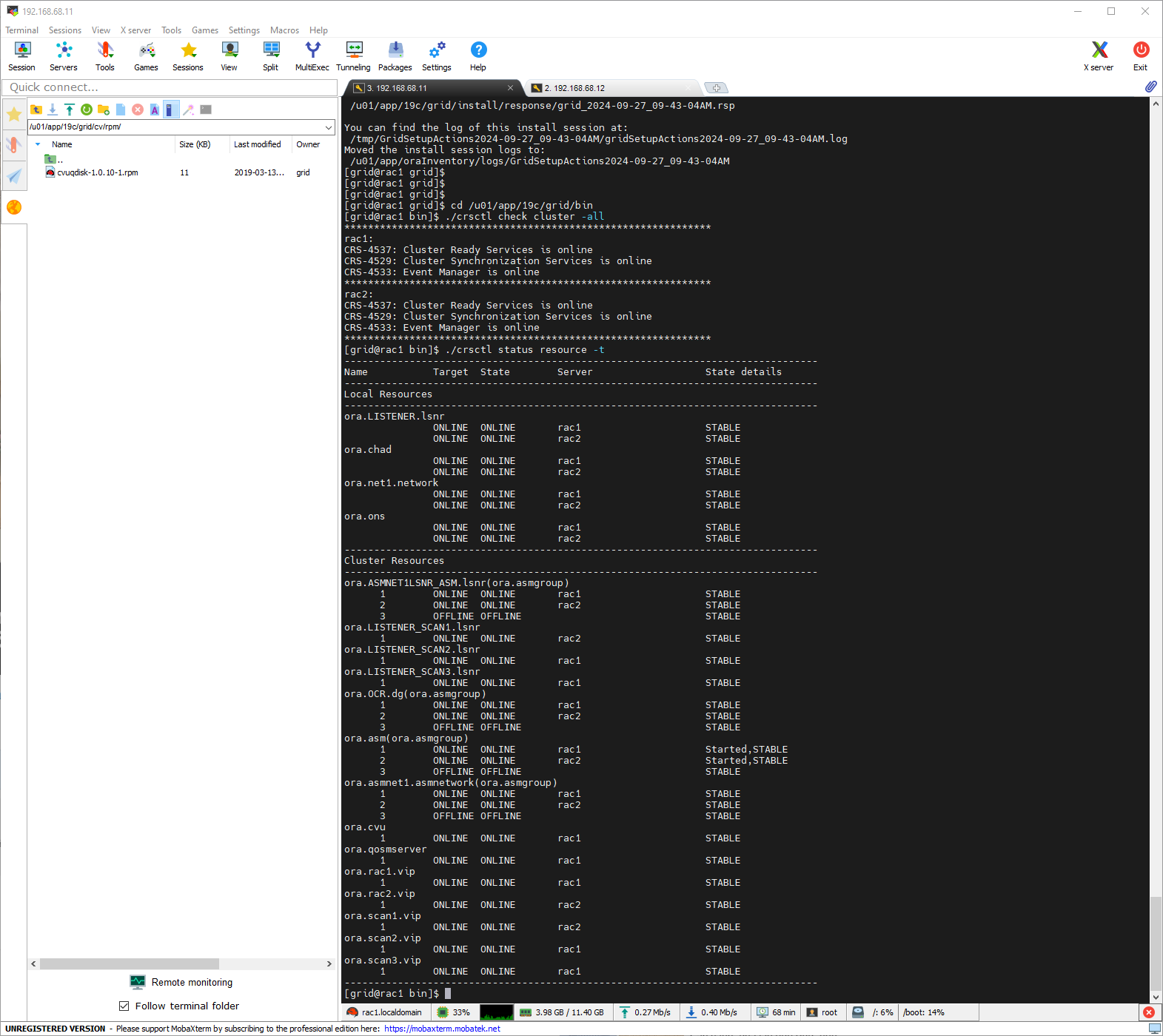This screenshot has height=1036, width=1163.
Task: Click the magic wand SFTP icon
Action: pos(189,110)
